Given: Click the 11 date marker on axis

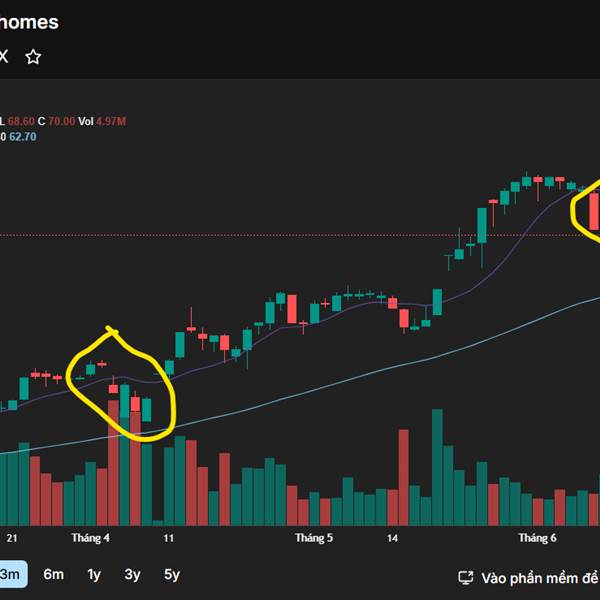Looking at the screenshot, I should [x=169, y=538].
